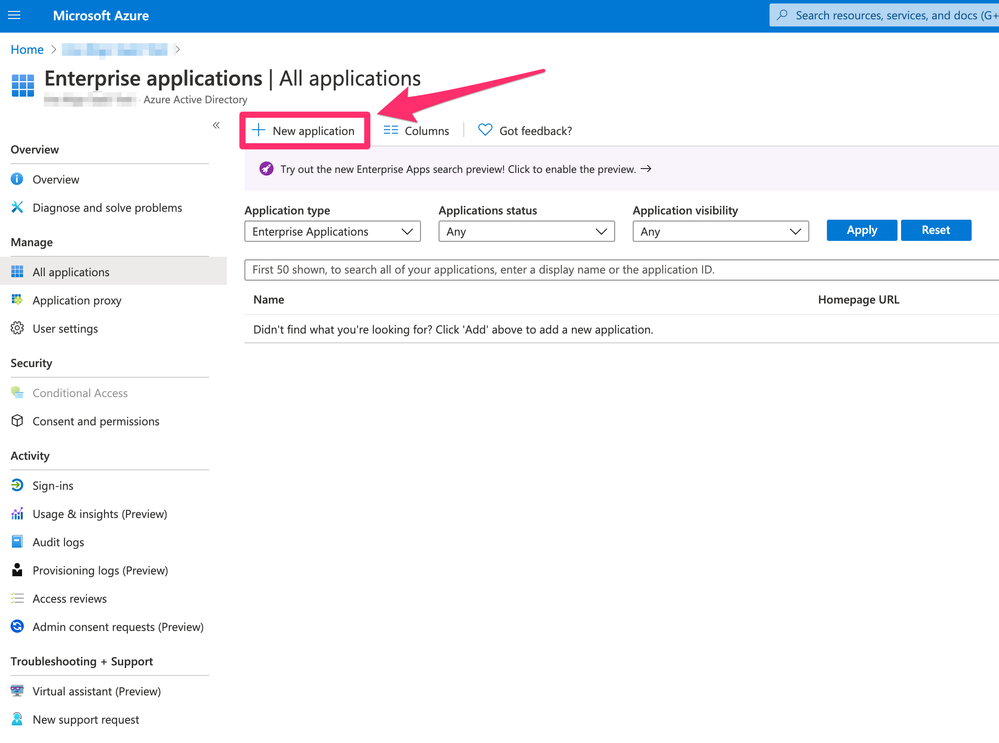Focus the Search resources, services, and docs box
The width and height of the screenshot is (999, 743).
point(884,15)
